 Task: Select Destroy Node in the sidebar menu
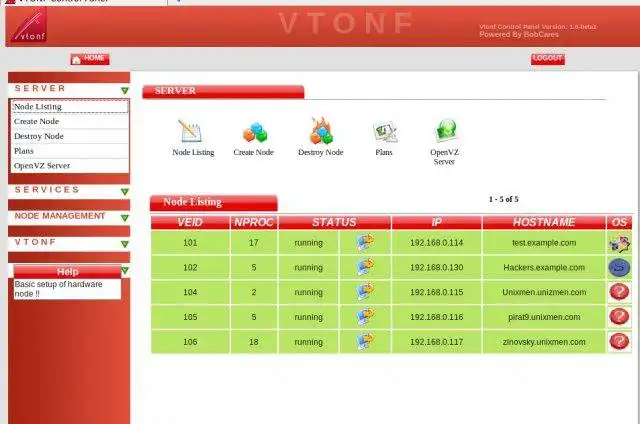[70, 136]
